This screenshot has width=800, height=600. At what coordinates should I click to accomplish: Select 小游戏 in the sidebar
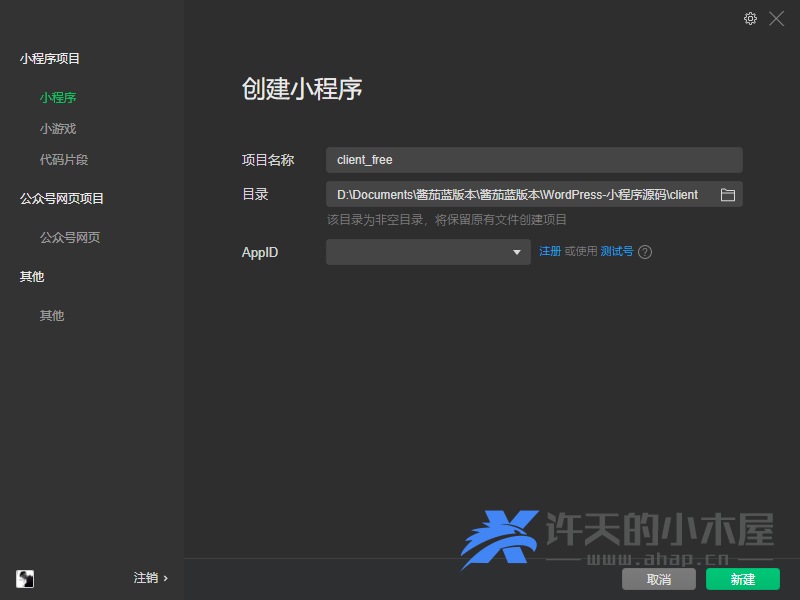[58, 129]
